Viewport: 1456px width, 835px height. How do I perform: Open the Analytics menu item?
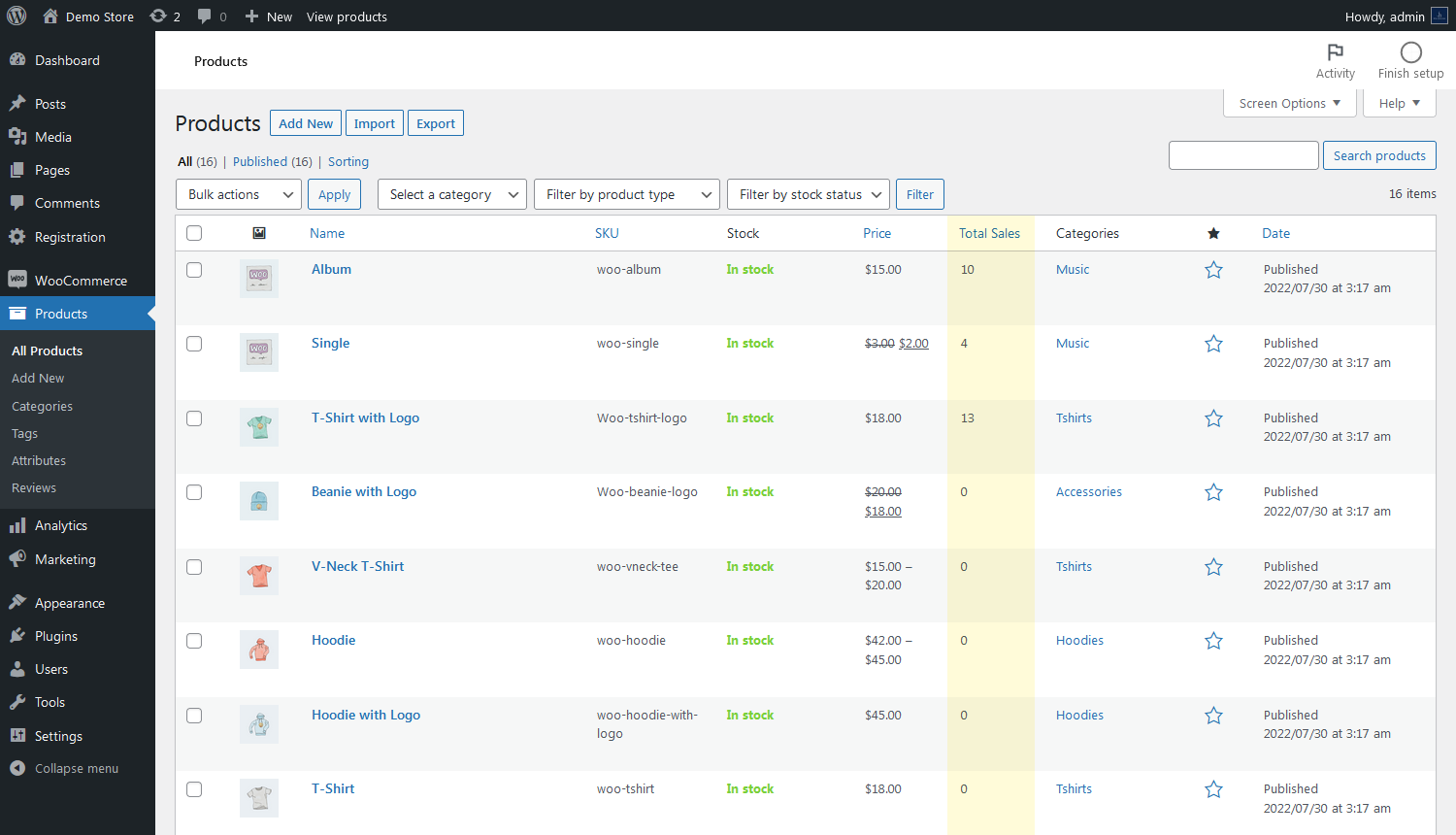point(60,525)
